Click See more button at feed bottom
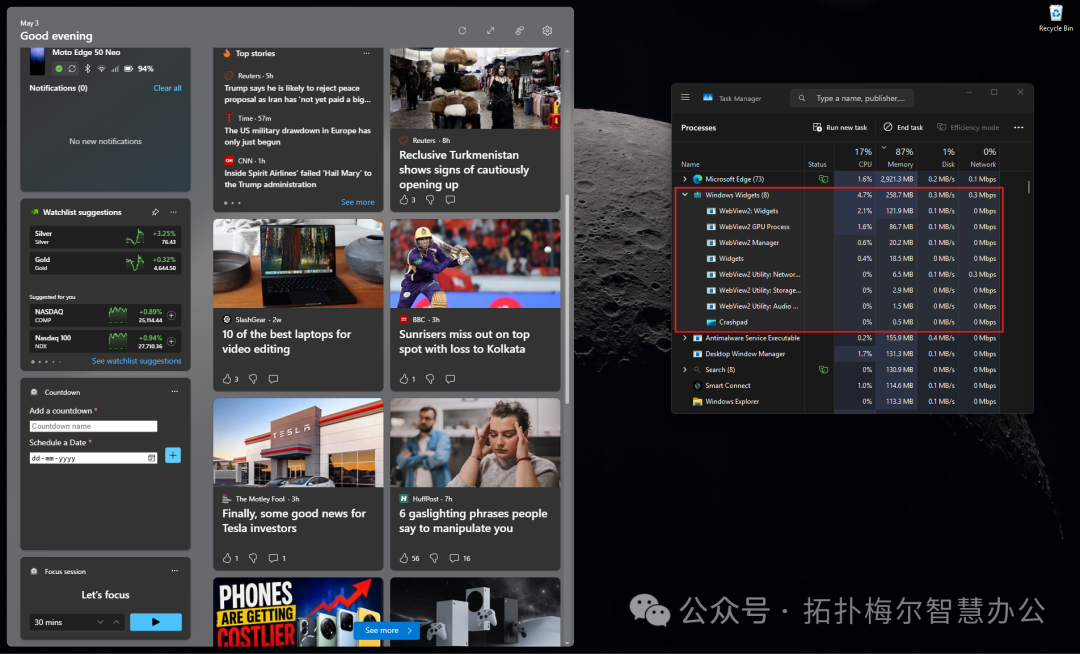1080x654 pixels. 387,630
